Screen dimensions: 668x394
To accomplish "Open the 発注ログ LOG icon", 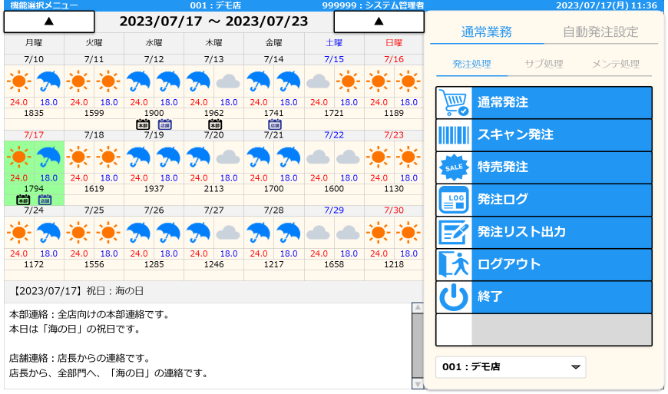I will 454,199.
